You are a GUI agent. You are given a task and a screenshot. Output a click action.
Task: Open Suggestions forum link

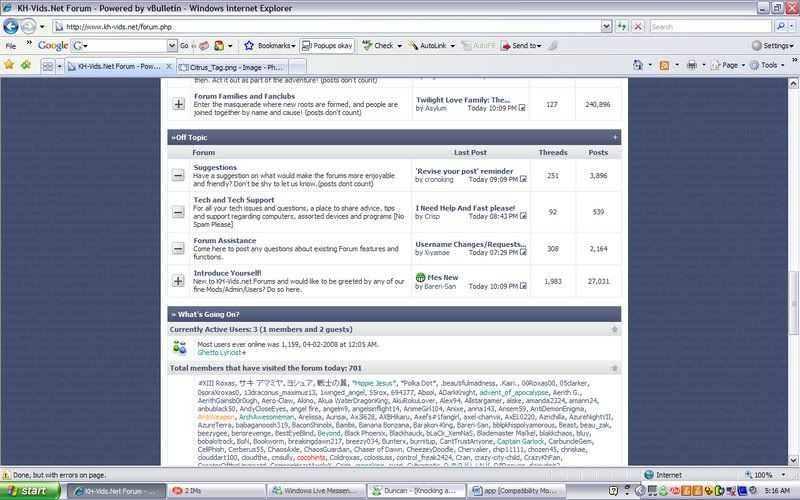(215, 167)
